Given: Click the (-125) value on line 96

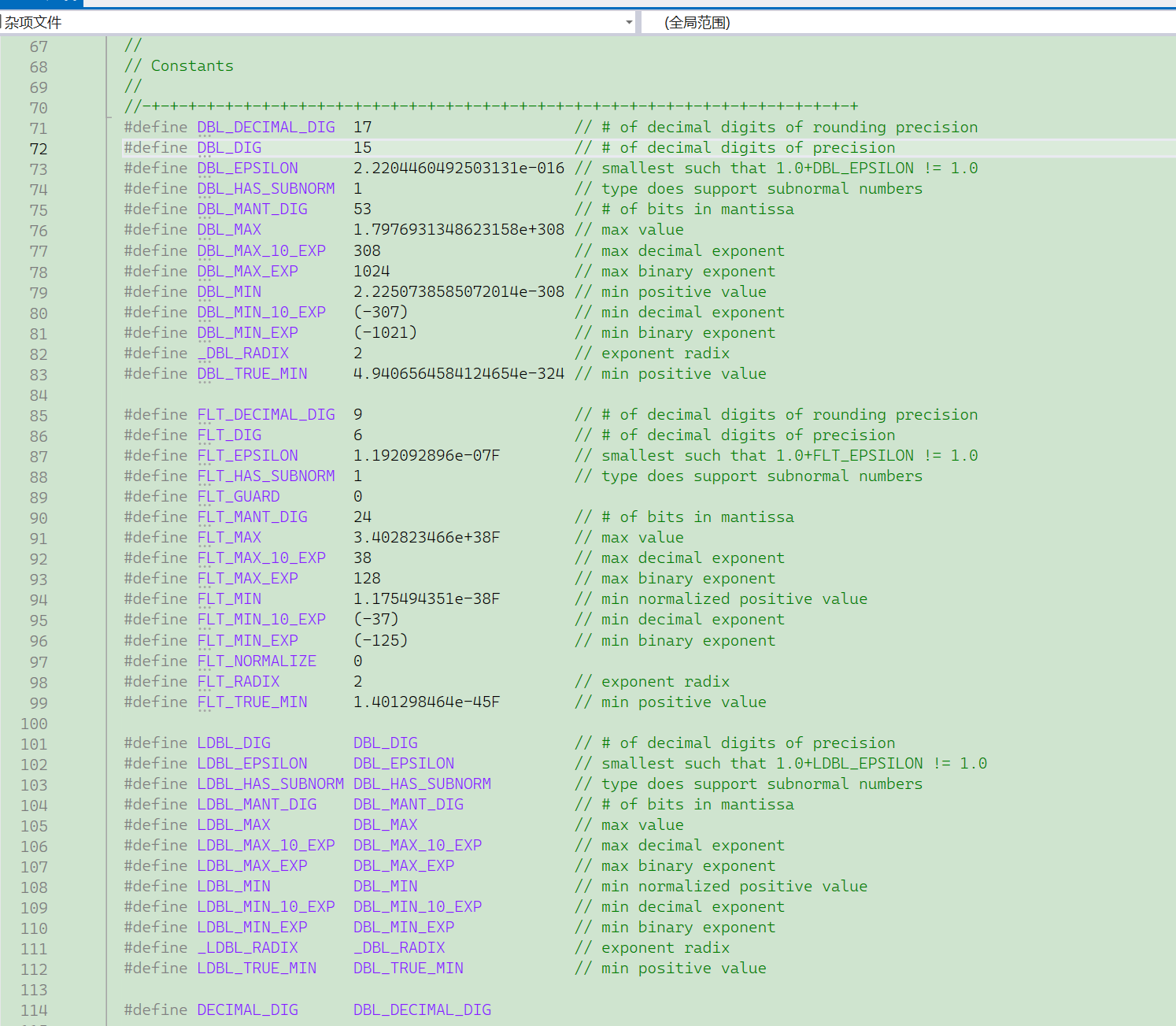Looking at the screenshot, I should tap(381, 640).
